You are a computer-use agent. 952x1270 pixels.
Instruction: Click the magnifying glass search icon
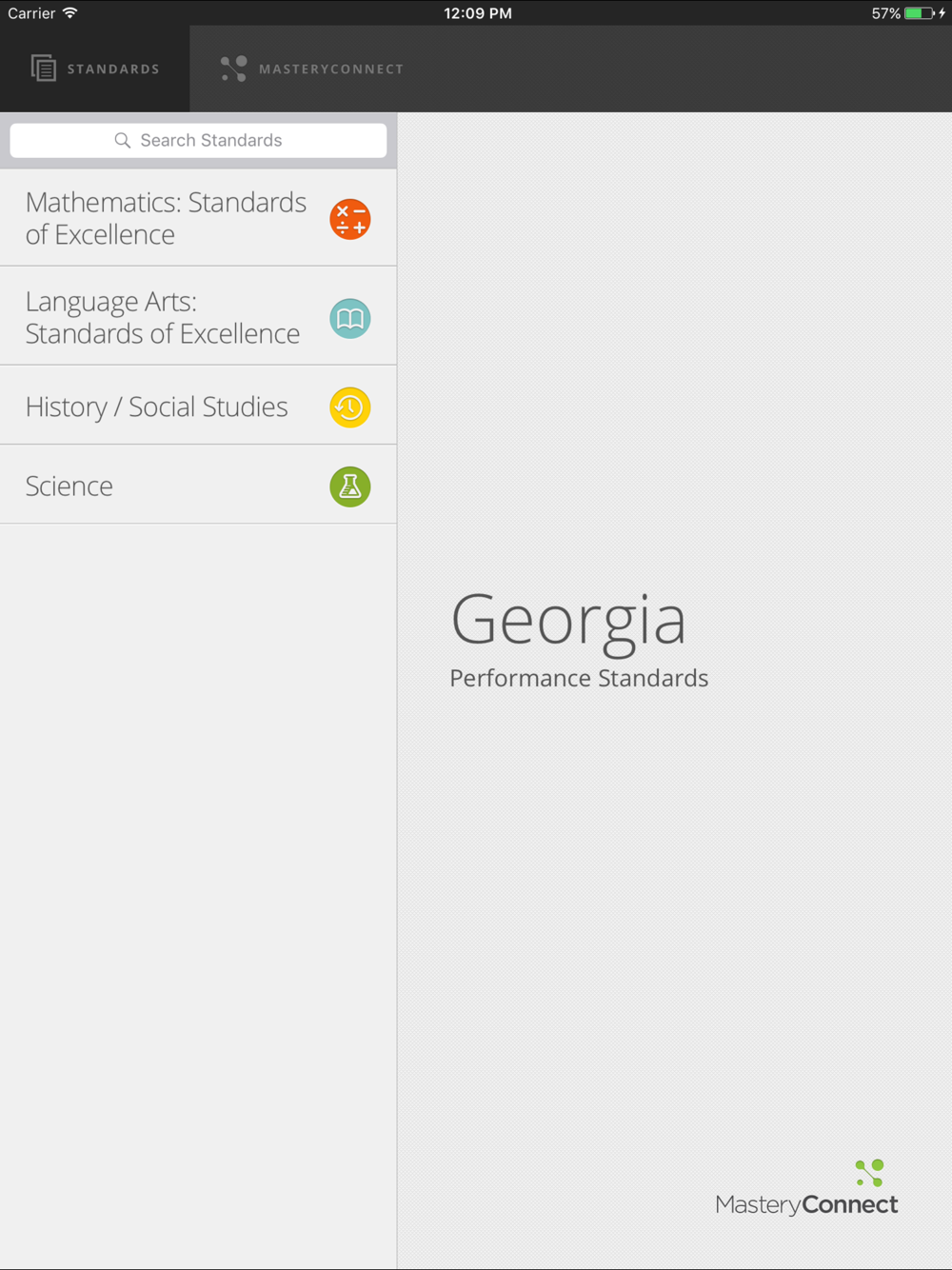pos(123,141)
